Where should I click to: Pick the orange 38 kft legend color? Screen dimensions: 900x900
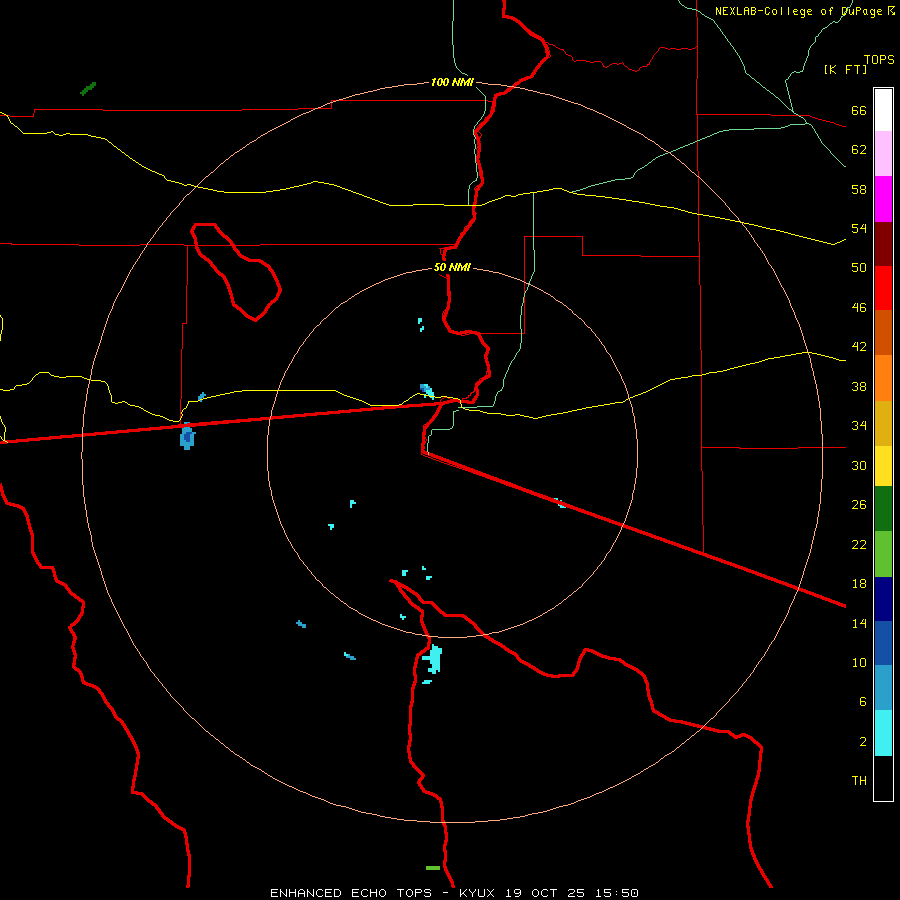click(x=883, y=378)
